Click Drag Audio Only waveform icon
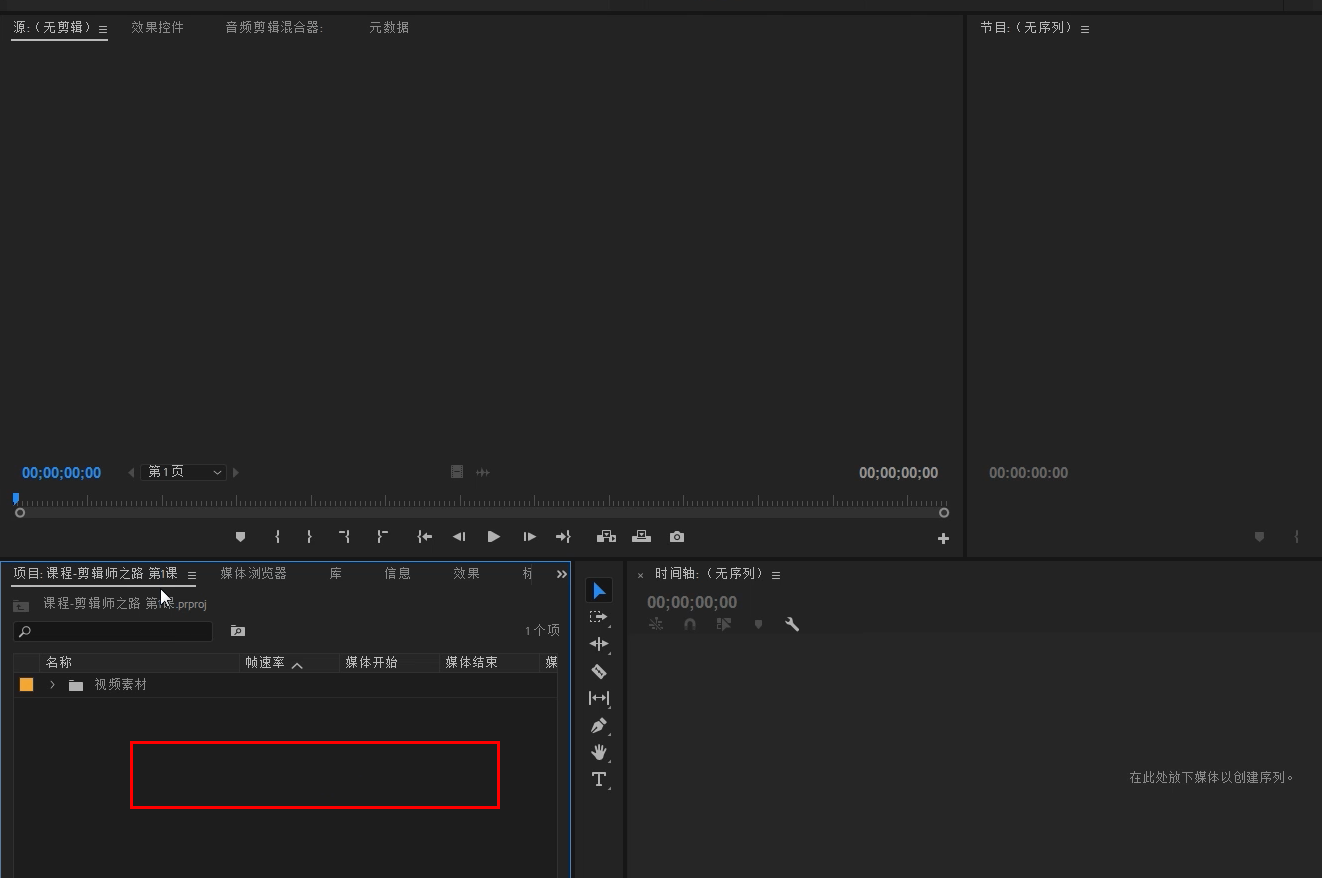Viewport: 1322px width, 878px height. click(x=483, y=472)
